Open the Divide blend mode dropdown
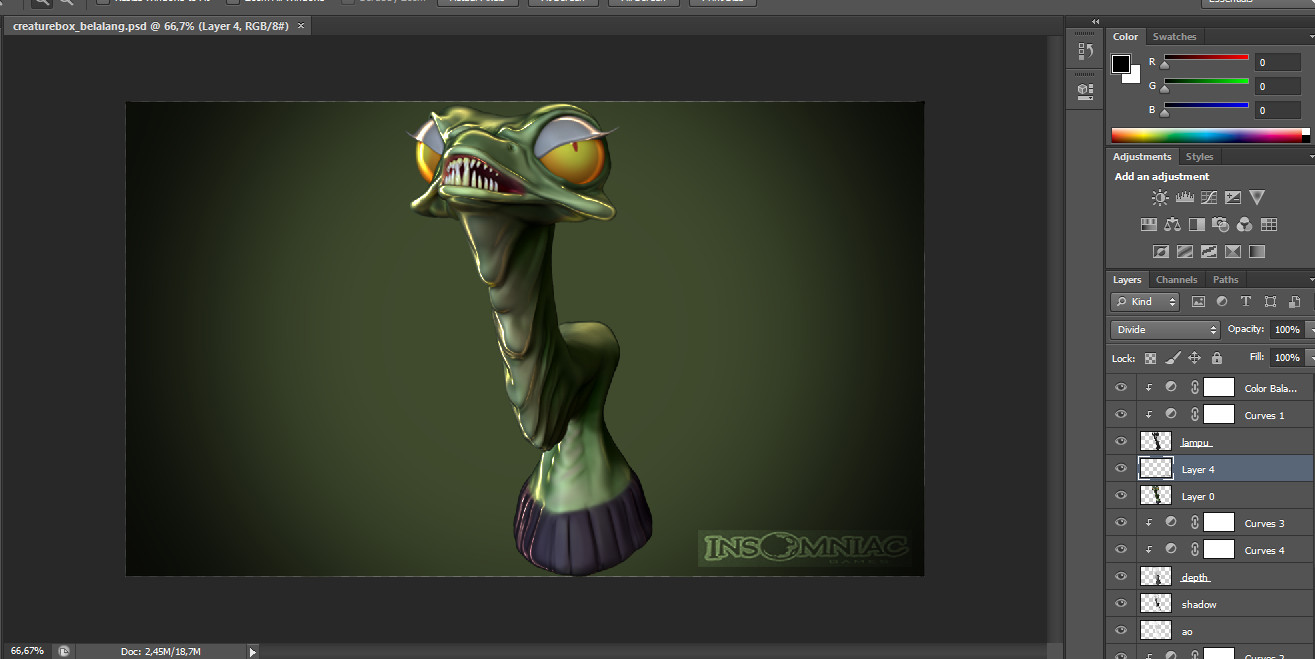 pos(1165,329)
